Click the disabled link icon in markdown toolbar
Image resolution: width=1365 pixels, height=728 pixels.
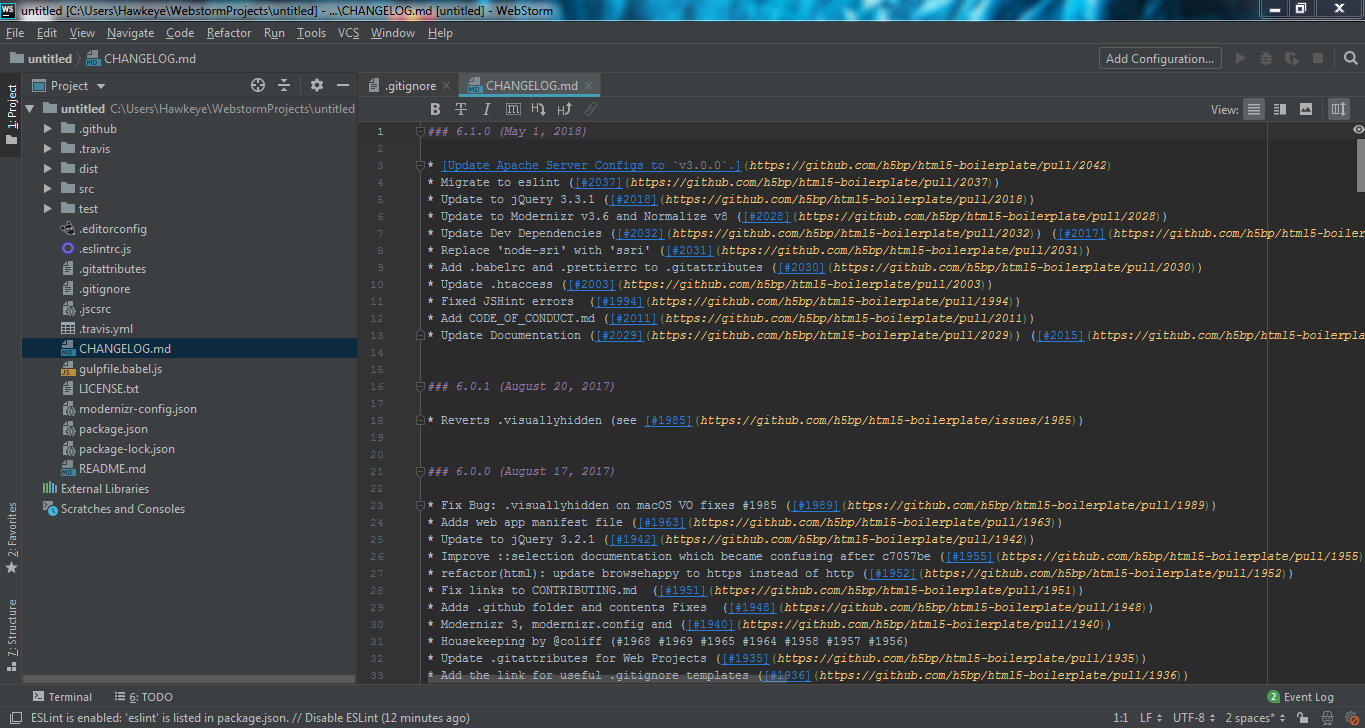pos(591,109)
